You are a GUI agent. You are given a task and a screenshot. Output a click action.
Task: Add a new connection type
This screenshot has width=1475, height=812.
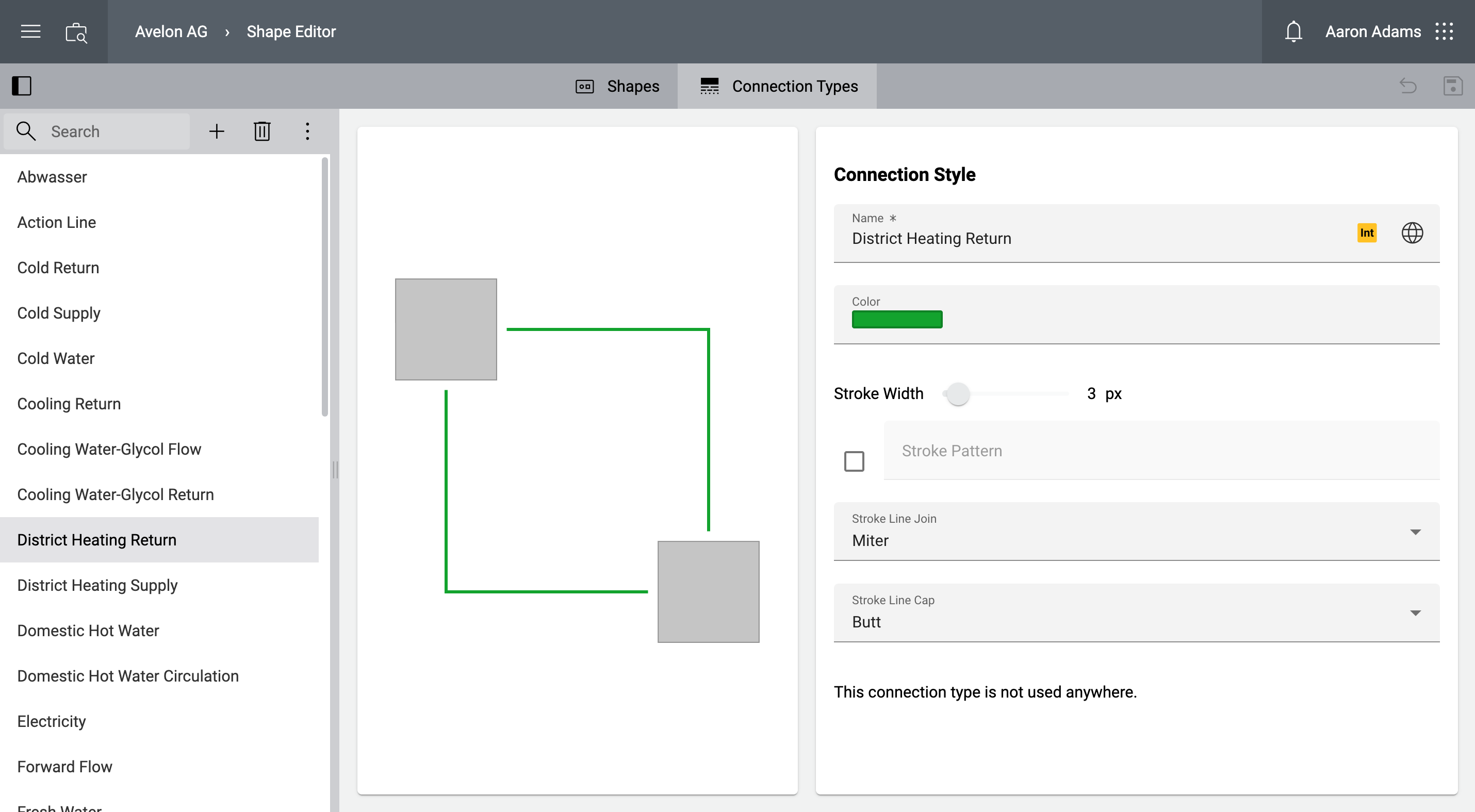[217, 131]
